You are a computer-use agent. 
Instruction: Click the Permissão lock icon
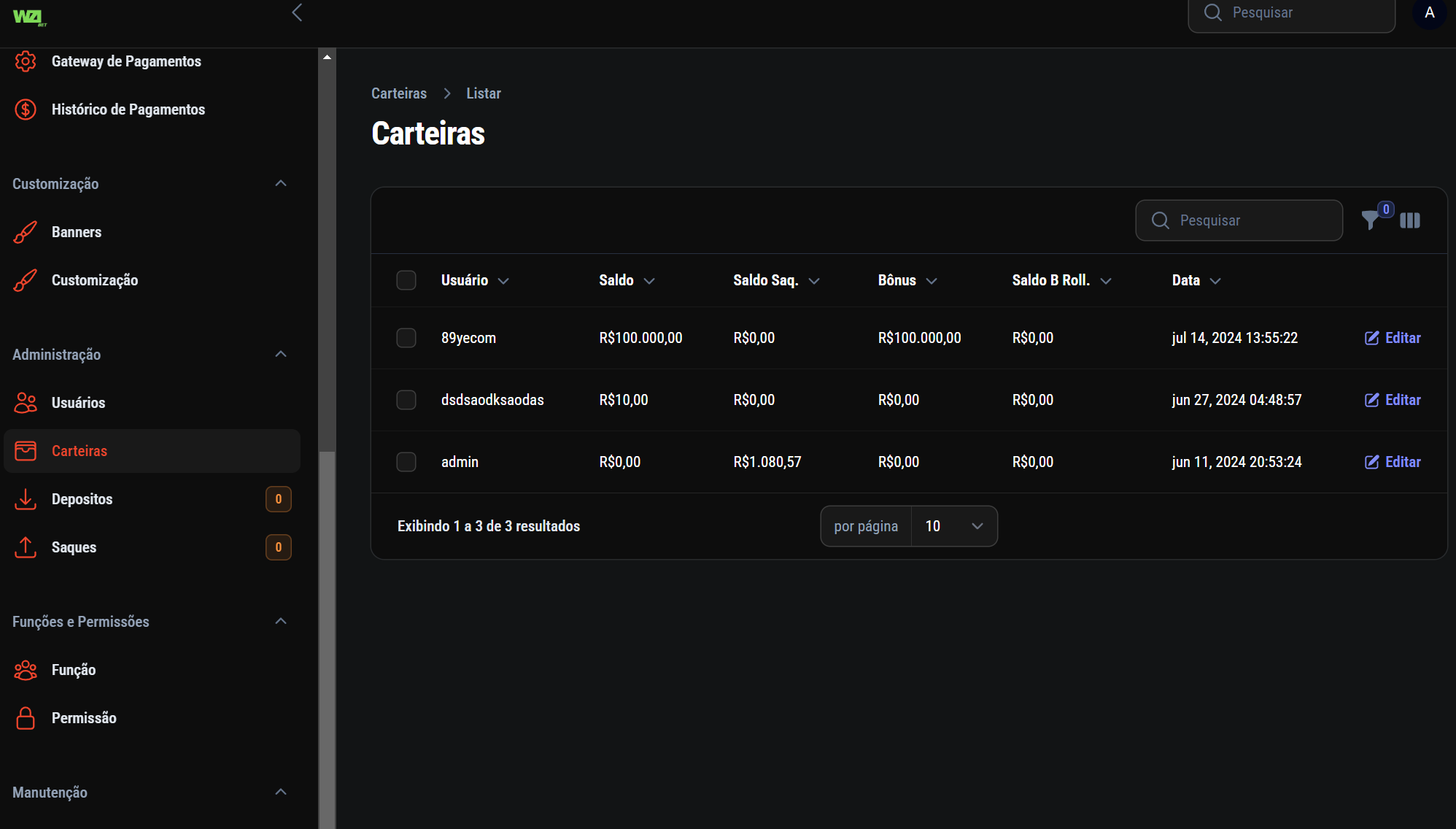coord(26,718)
